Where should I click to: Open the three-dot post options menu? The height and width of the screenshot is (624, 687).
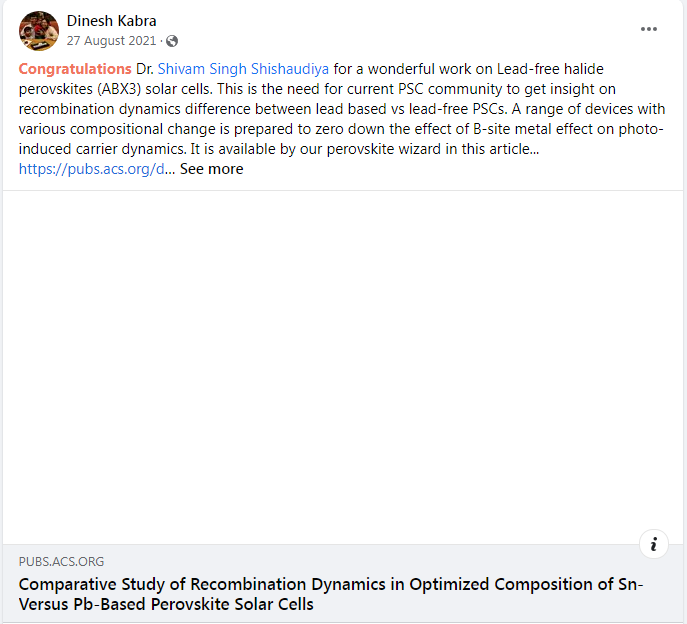click(649, 29)
